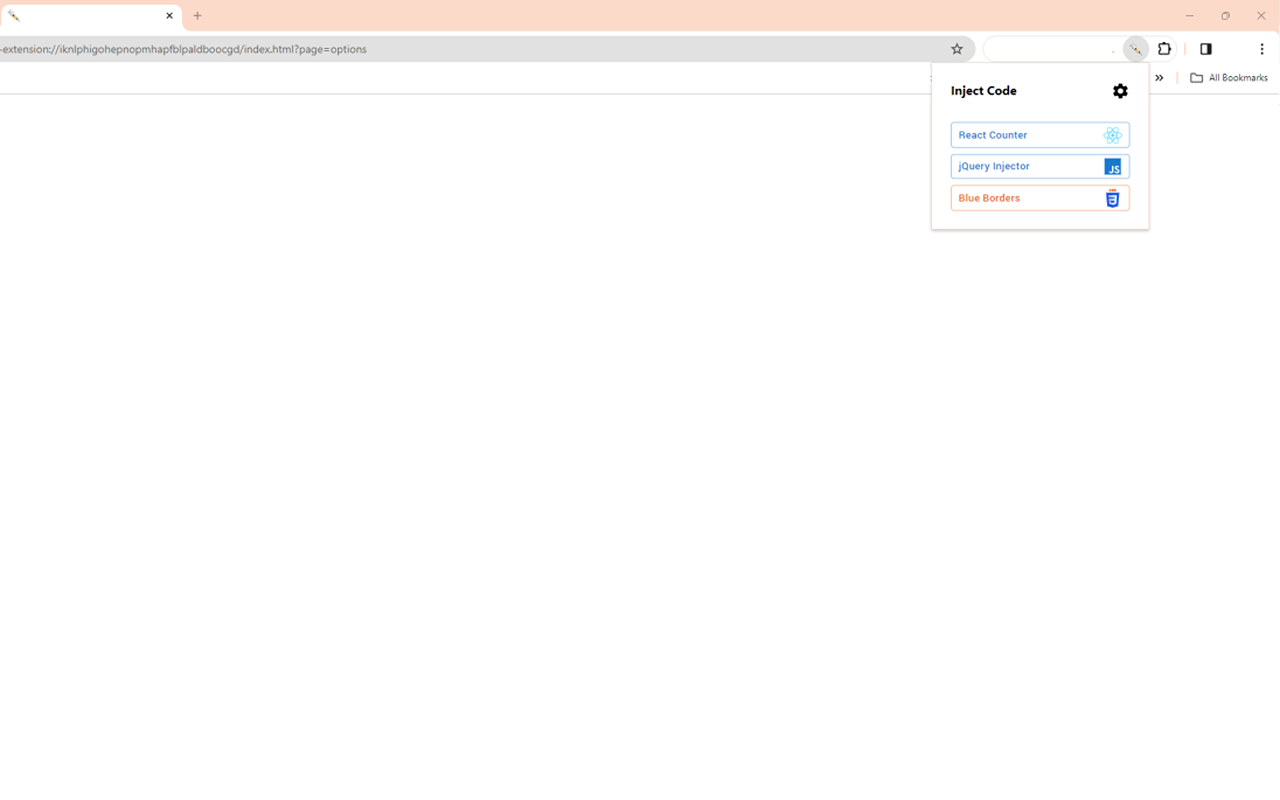Open the Extensions puzzle-piece menu
The width and height of the screenshot is (1280, 800).
pos(1164,48)
